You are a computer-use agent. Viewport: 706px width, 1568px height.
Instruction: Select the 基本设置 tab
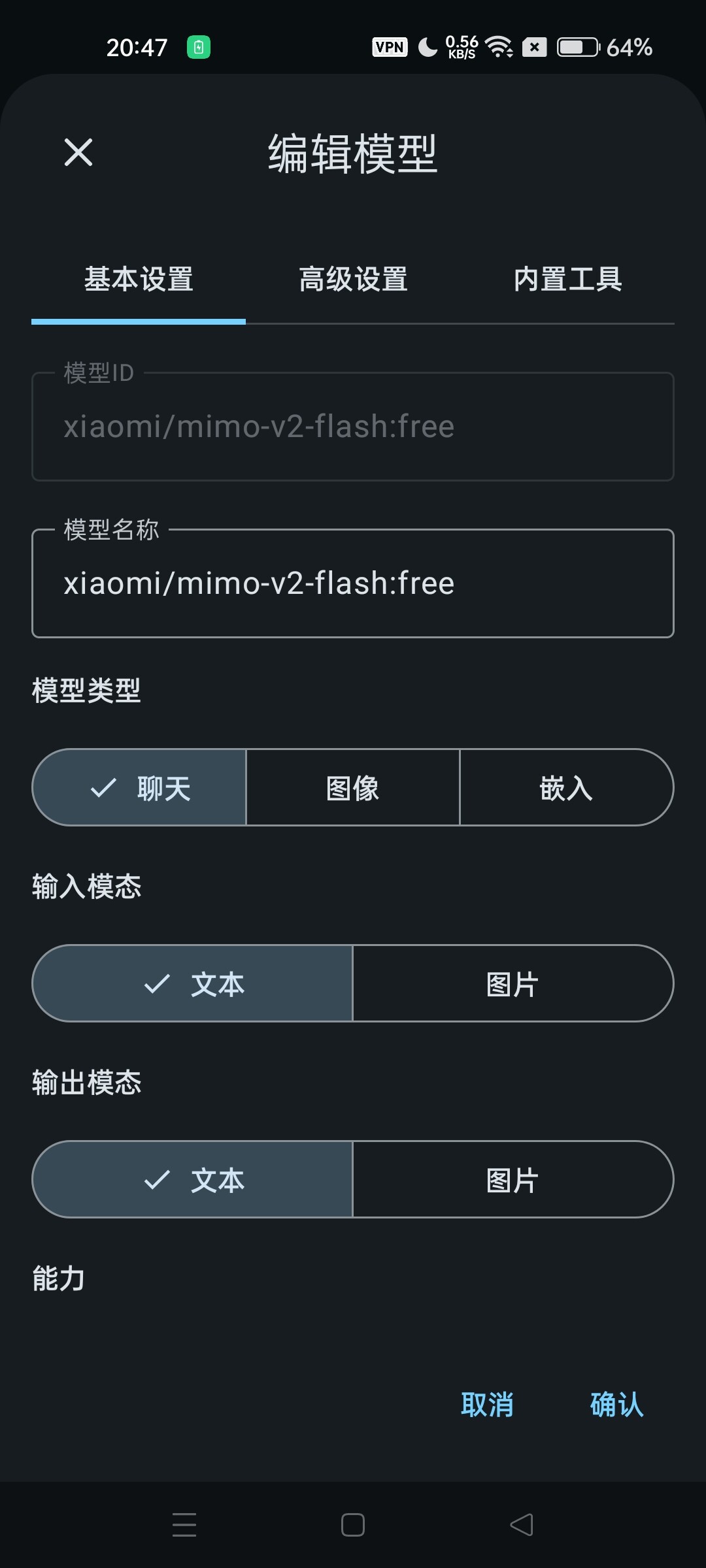(139, 280)
